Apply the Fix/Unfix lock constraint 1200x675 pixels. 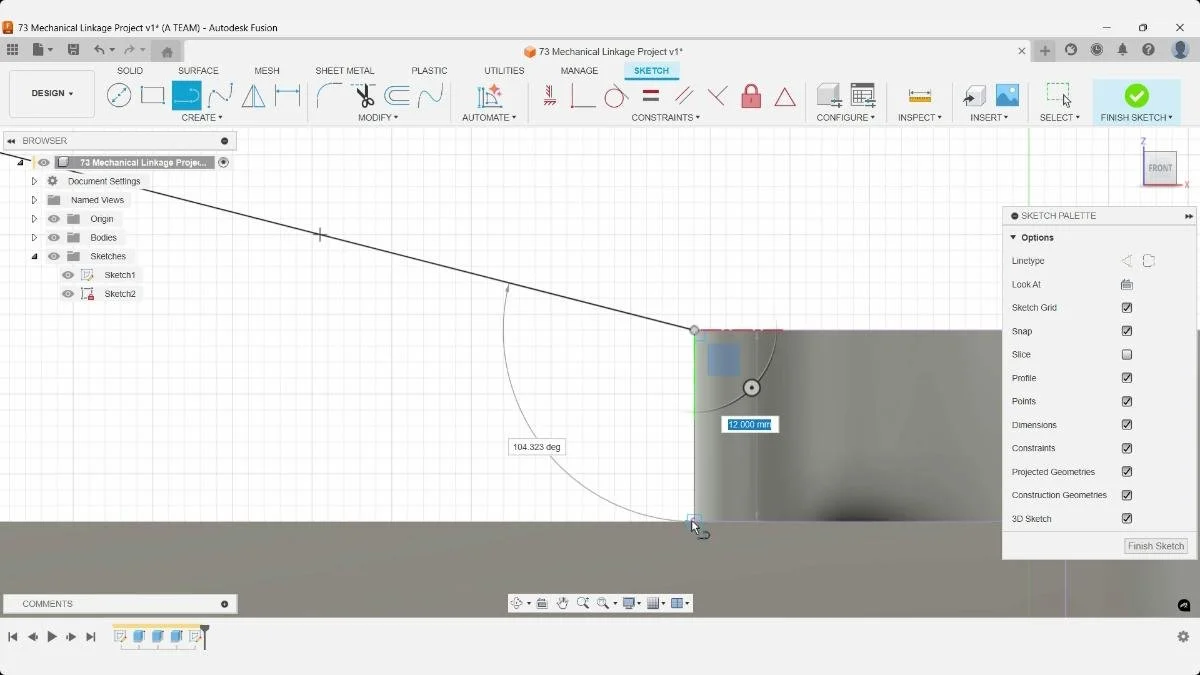click(x=751, y=96)
